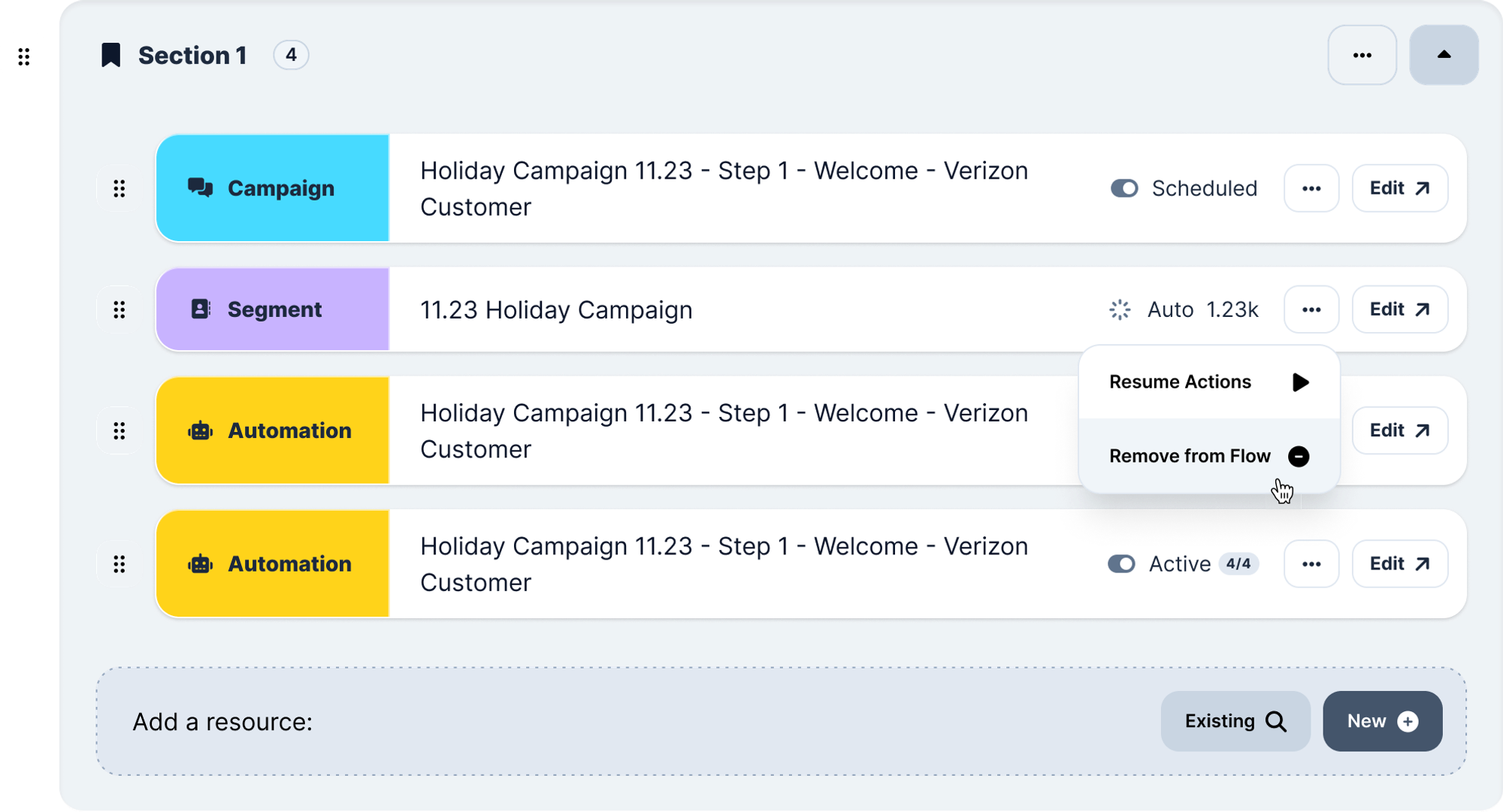Click the Segment auto-refresh spinner icon
Screen dimensions: 1503x812
pyautogui.click(x=1120, y=309)
